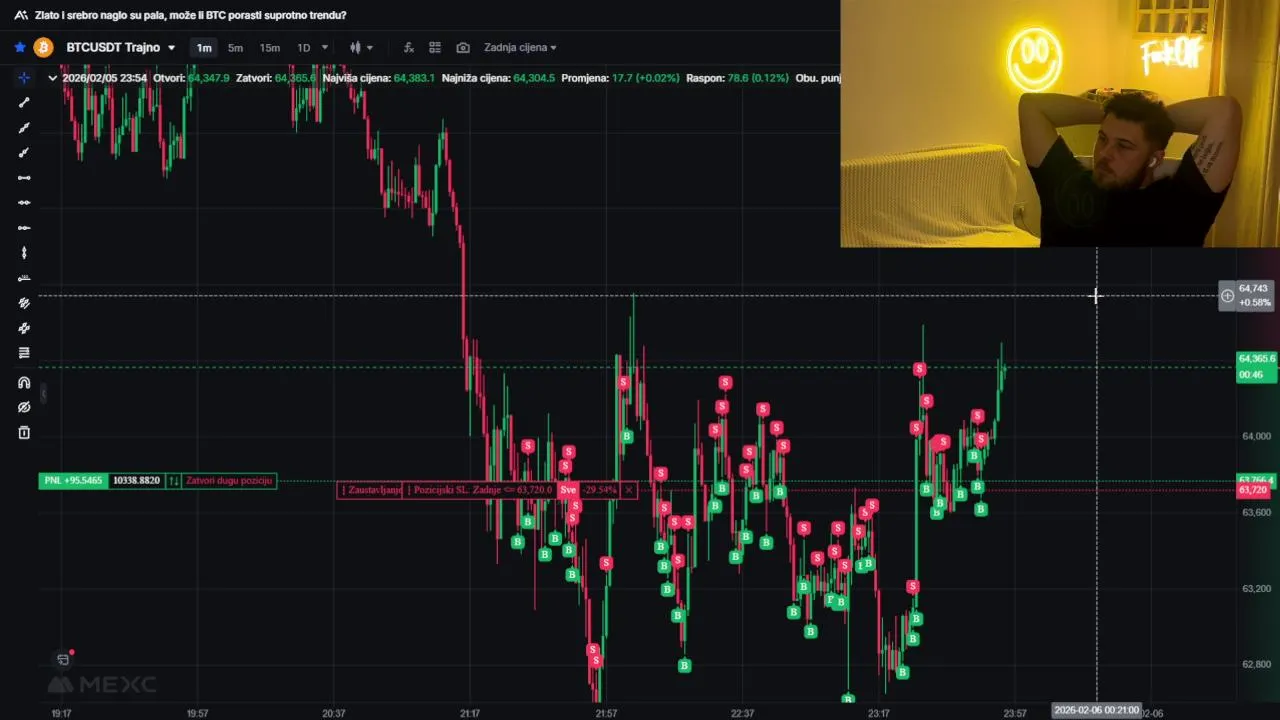Click the 64,000 price axis label
The height and width of the screenshot is (720, 1280).
(1256, 436)
